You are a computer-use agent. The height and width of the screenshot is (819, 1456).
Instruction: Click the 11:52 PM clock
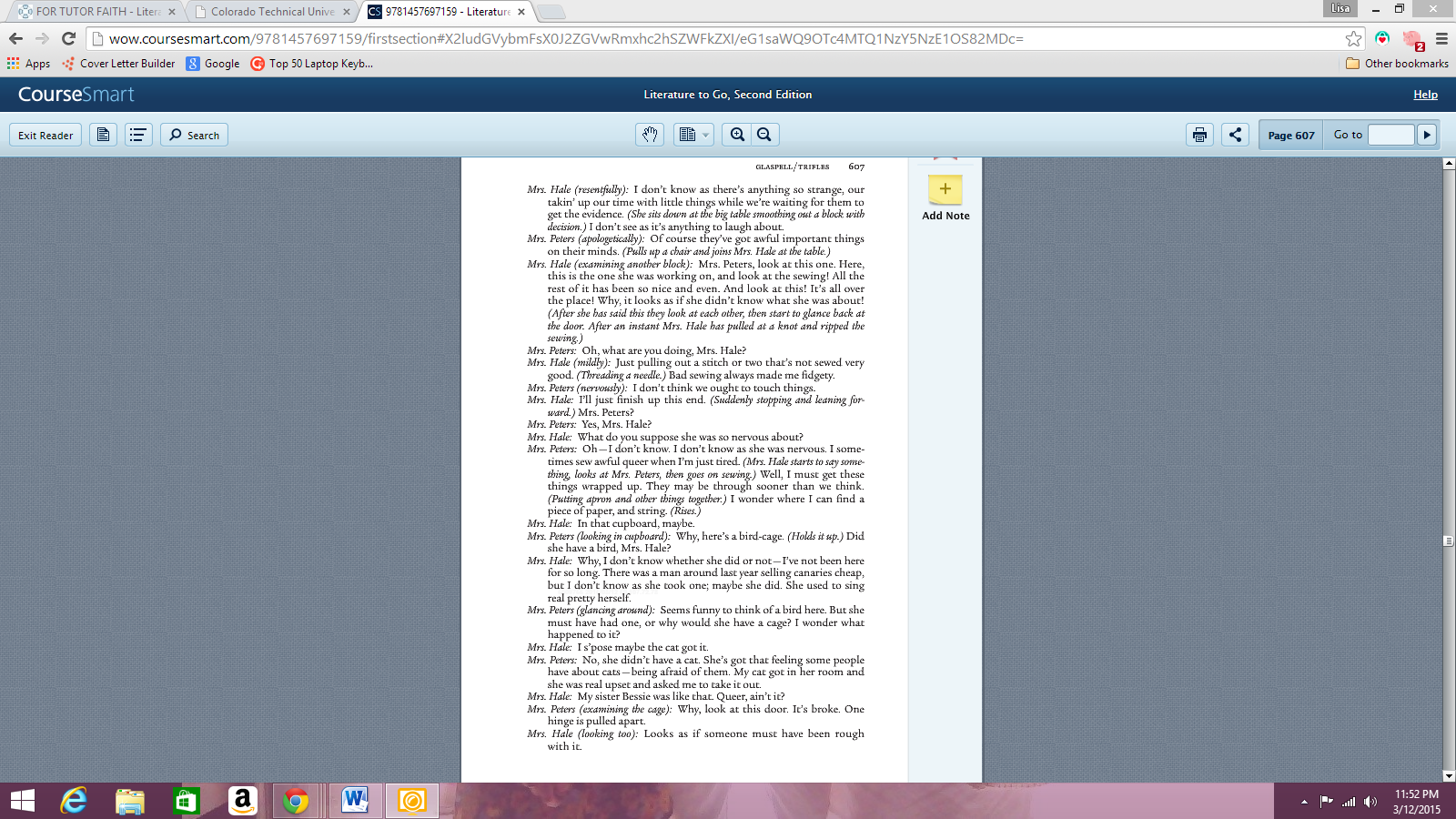pos(1417,794)
